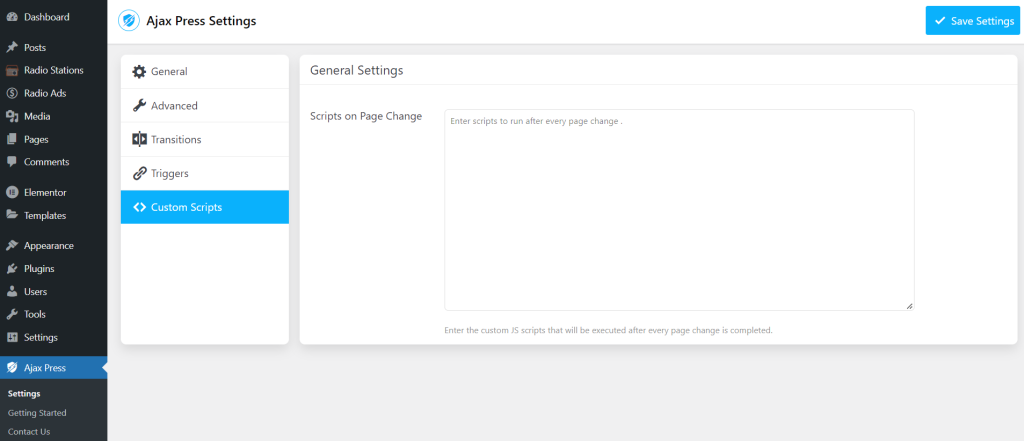1024x441 pixels.
Task: Open the Radio Stations menu item
Action: coord(54,71)
